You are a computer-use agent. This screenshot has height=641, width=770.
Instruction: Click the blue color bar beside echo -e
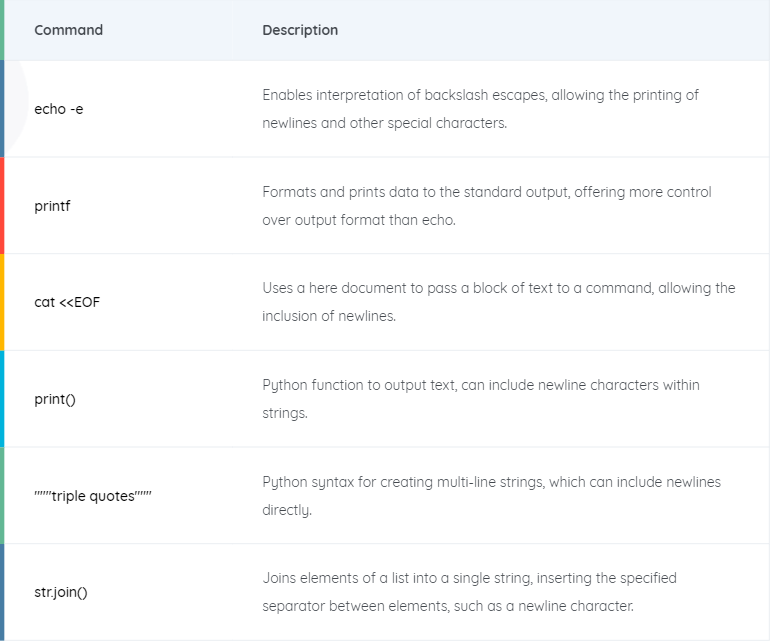click(2, 109)
